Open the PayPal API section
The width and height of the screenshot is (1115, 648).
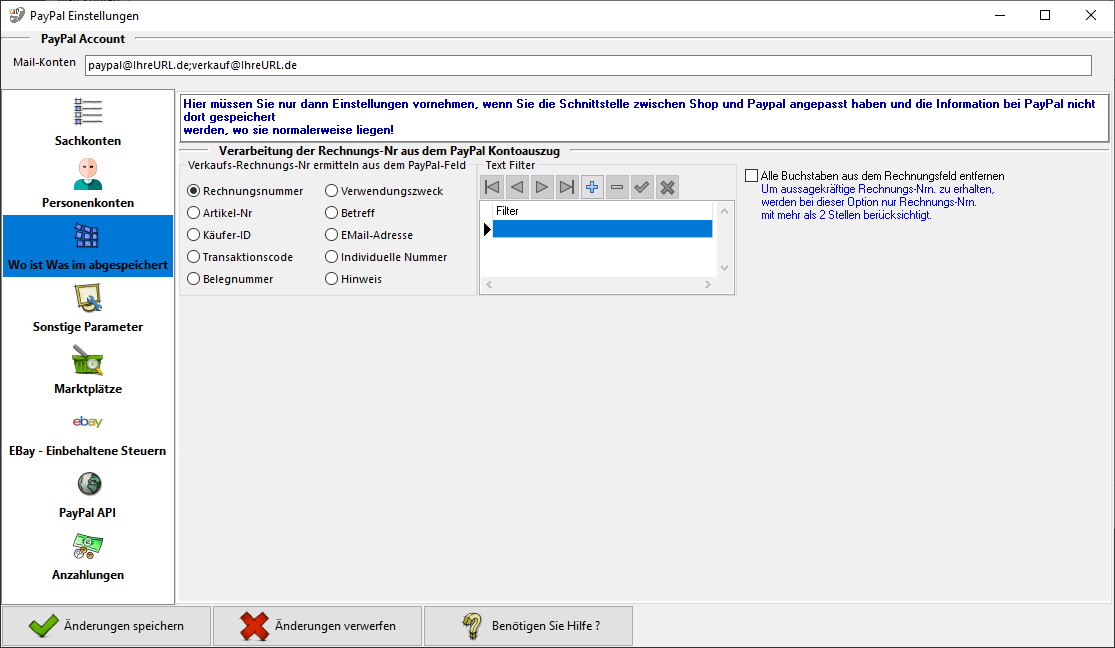(x=88, y=494)
